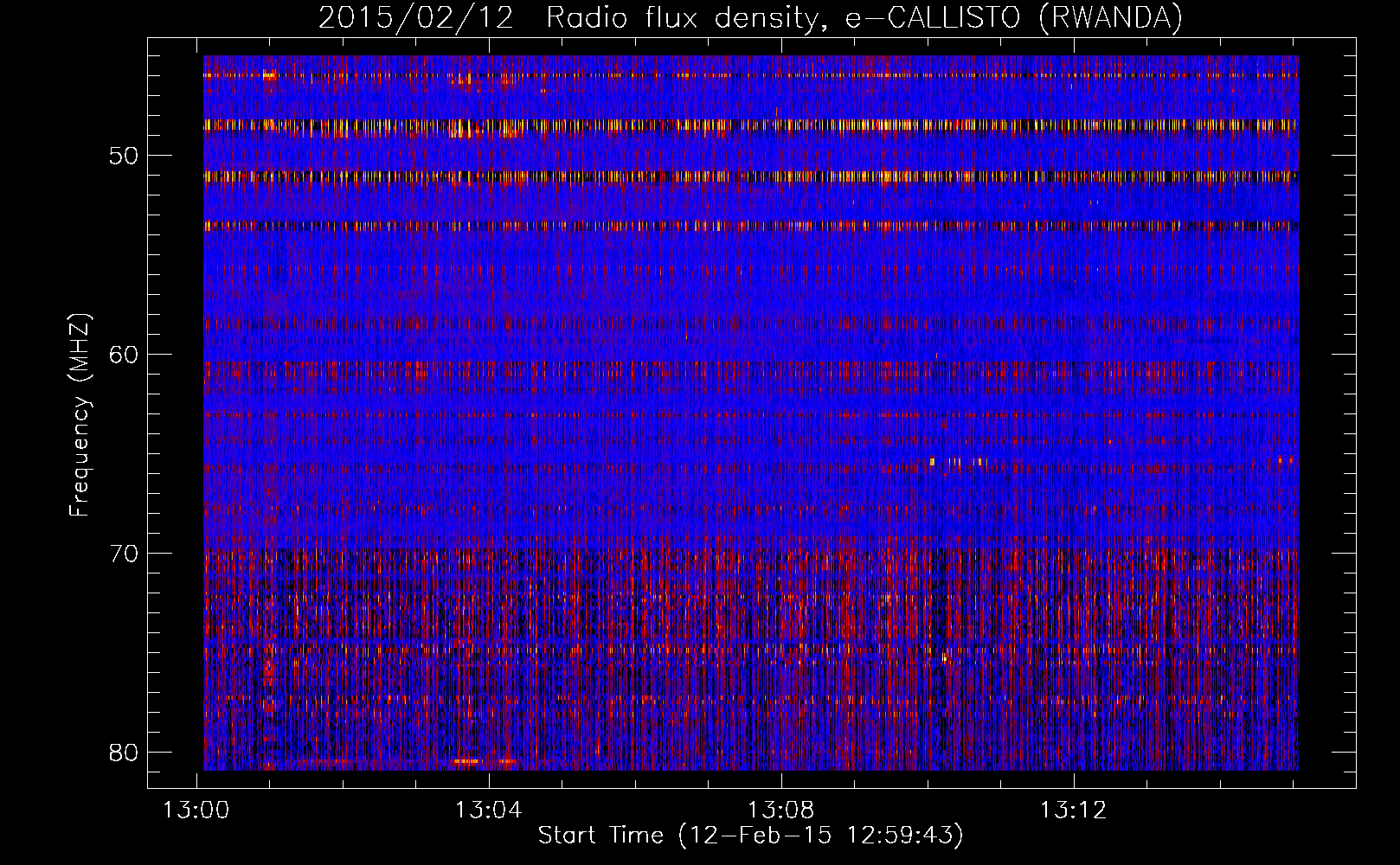
Task: Click the bright white spots near 65 MHz after 13:10
Action: [956, 462]
